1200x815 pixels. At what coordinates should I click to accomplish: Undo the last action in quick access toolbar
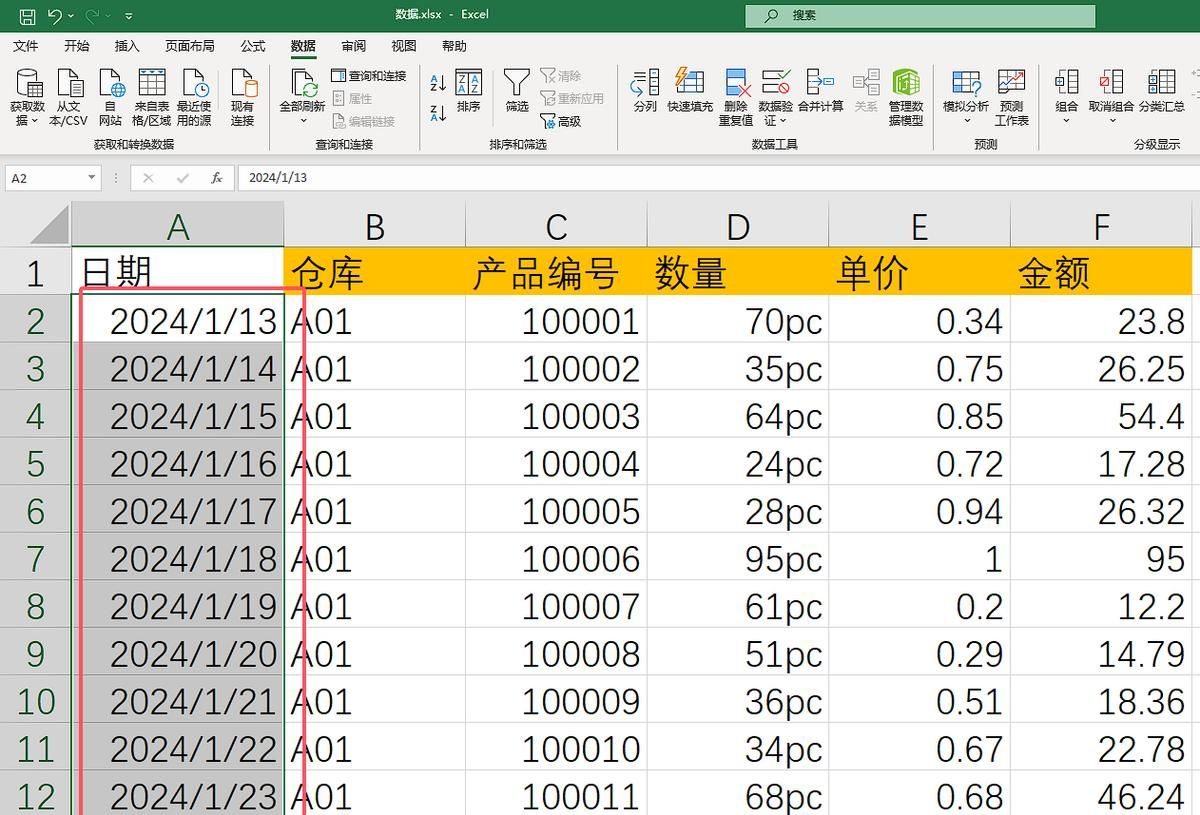pyautogui.click(x=54, y=16)
